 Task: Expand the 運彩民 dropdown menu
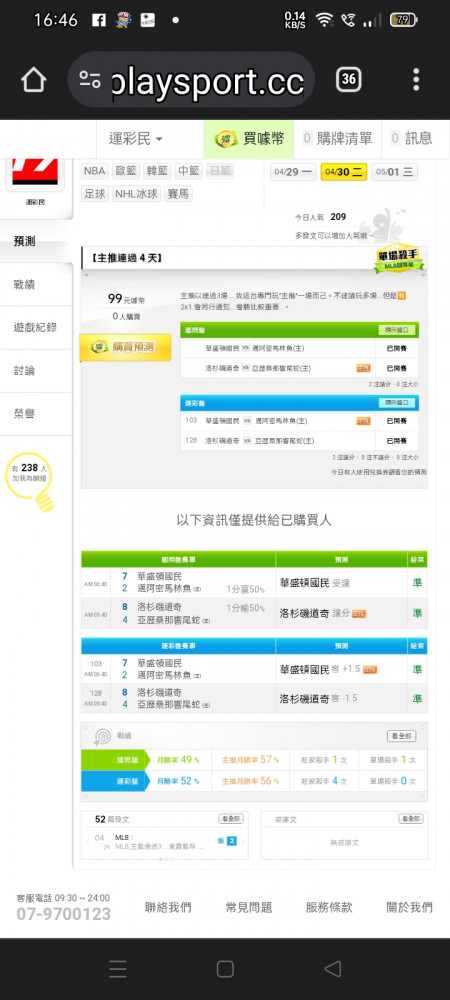(x=136, y=138)
